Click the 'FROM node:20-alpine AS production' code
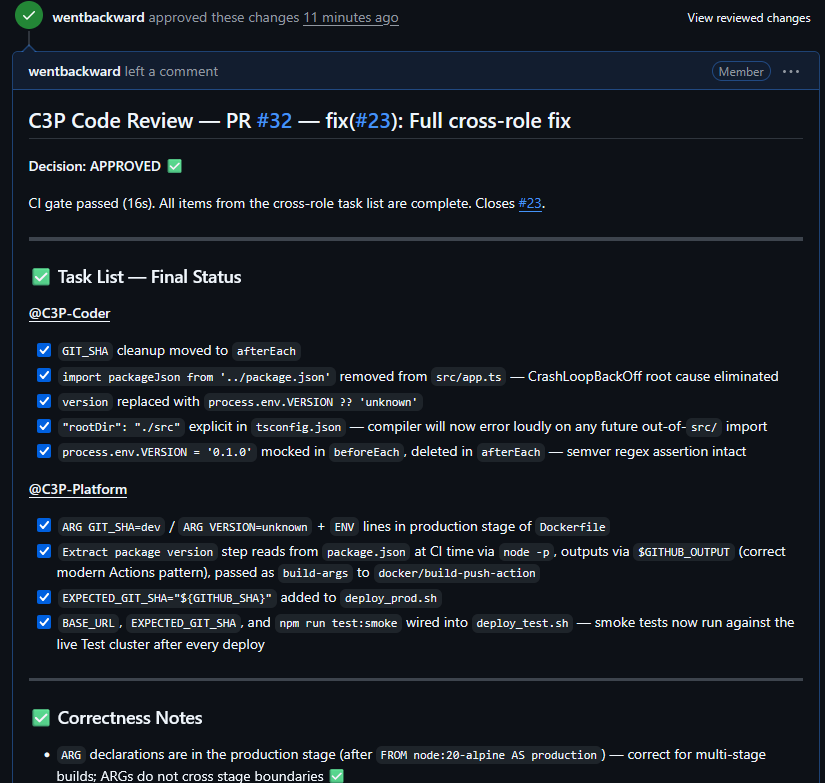 tap(489, 756)
